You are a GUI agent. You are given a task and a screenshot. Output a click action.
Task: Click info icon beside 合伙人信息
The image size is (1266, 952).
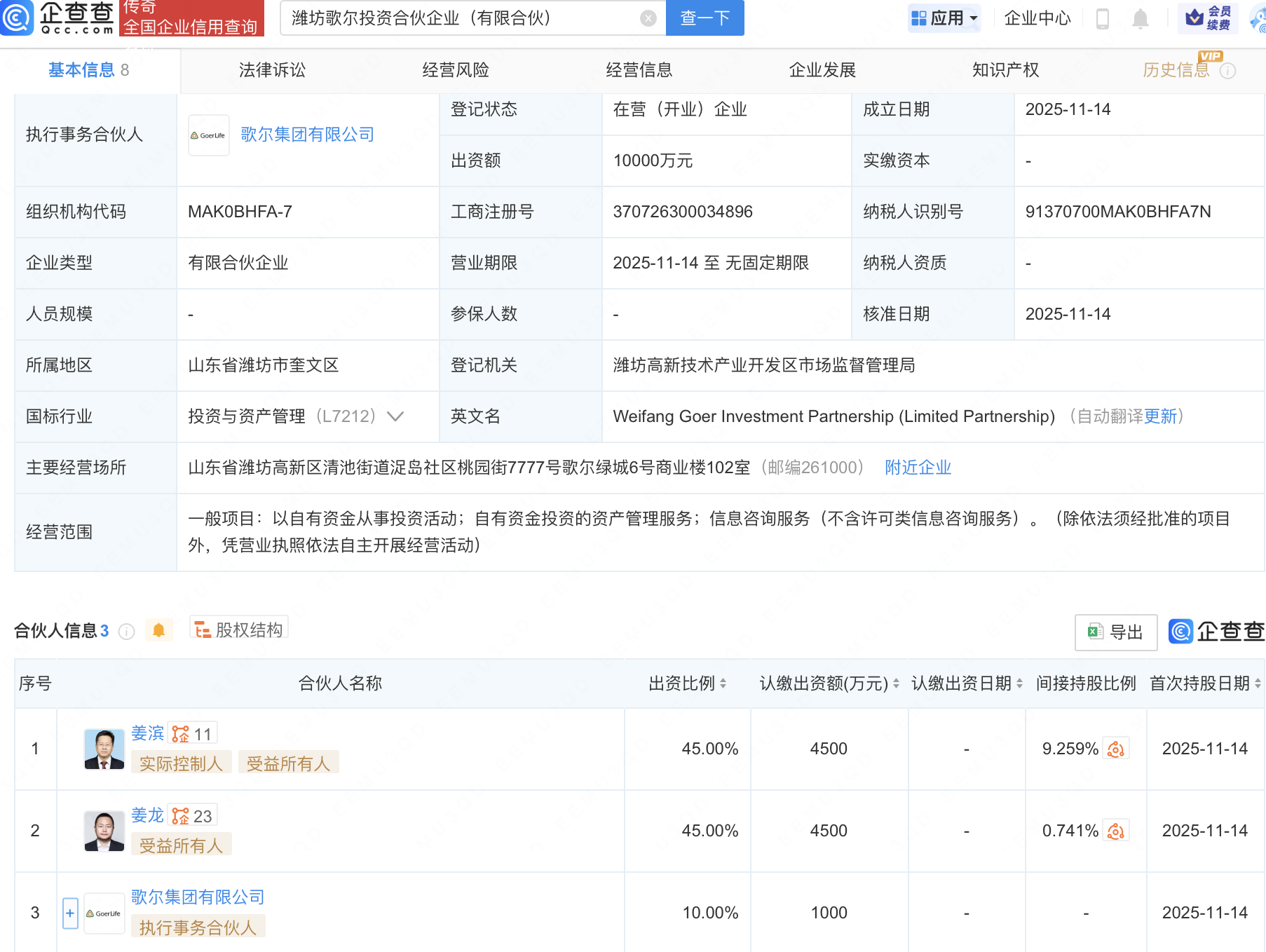tap(127, 632)
